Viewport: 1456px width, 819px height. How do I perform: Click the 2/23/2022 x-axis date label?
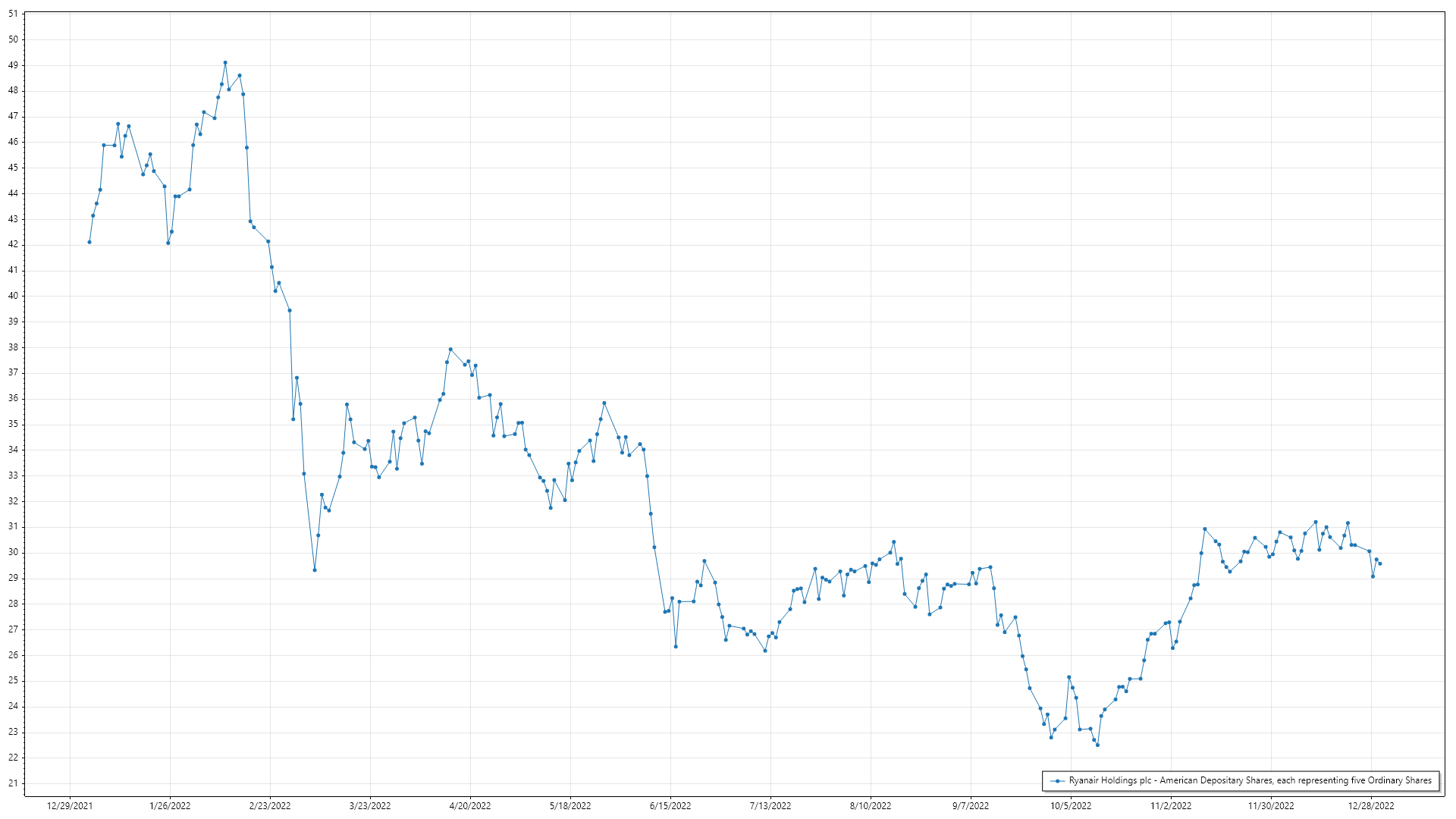tap(270, 805)
